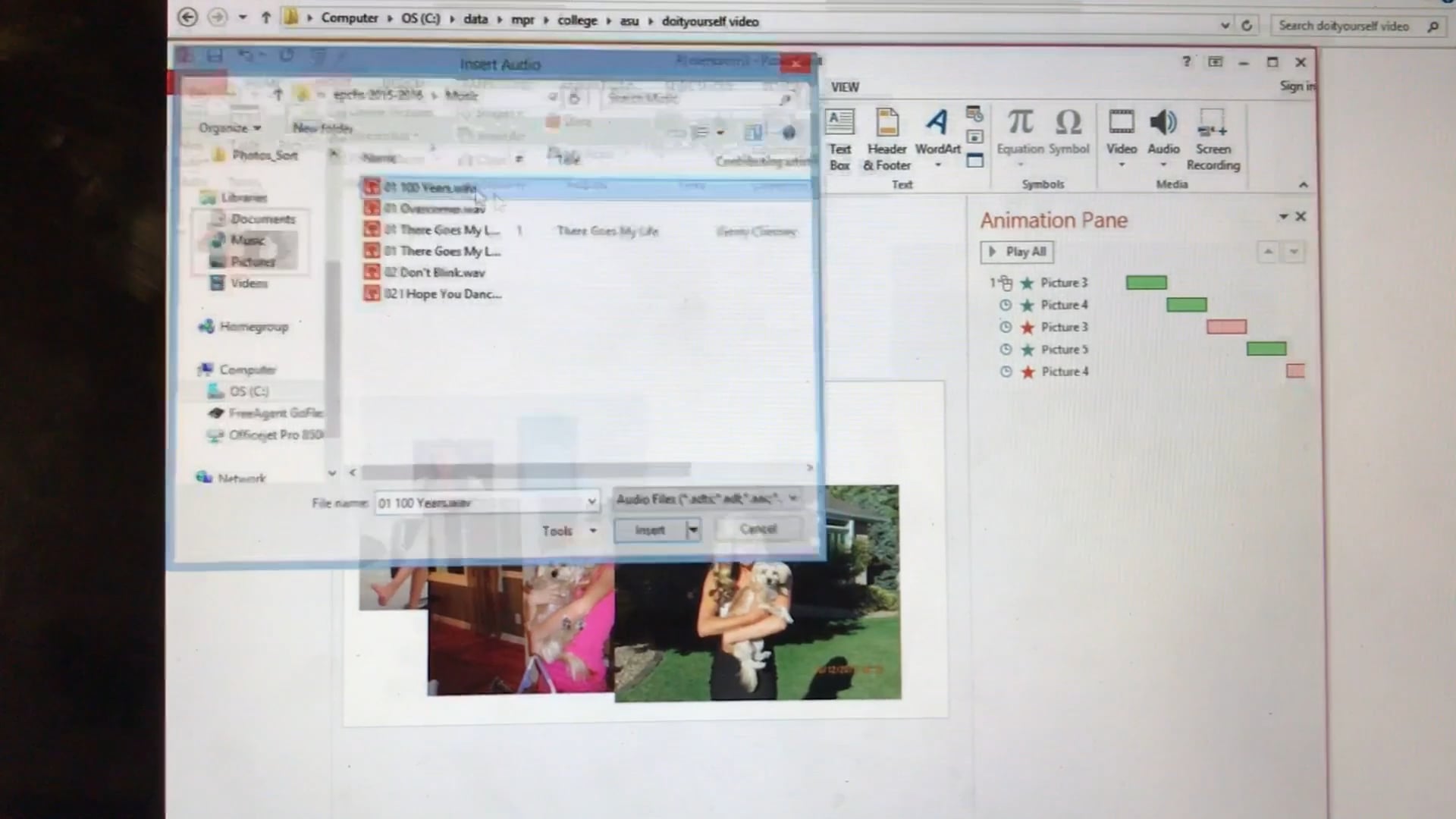
Task: Open the VIEW ribbon tab
Action: (845, 87)
